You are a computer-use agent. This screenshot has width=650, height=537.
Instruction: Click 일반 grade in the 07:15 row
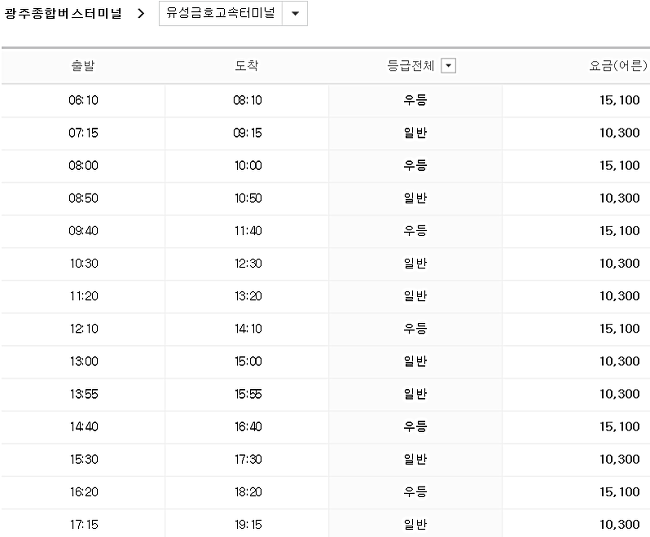tap(415, 133)
